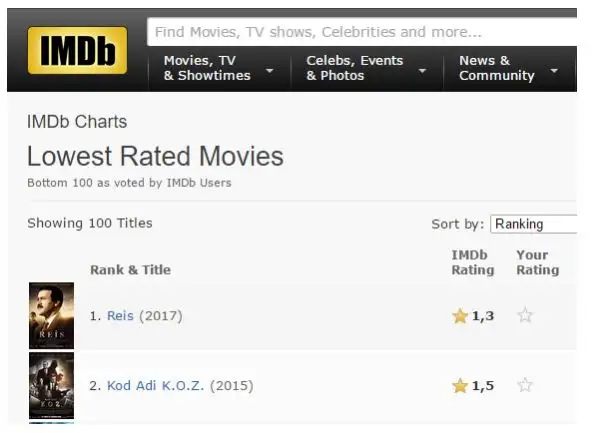Click the Your Rating column header
593x433 pixels.
537,262
